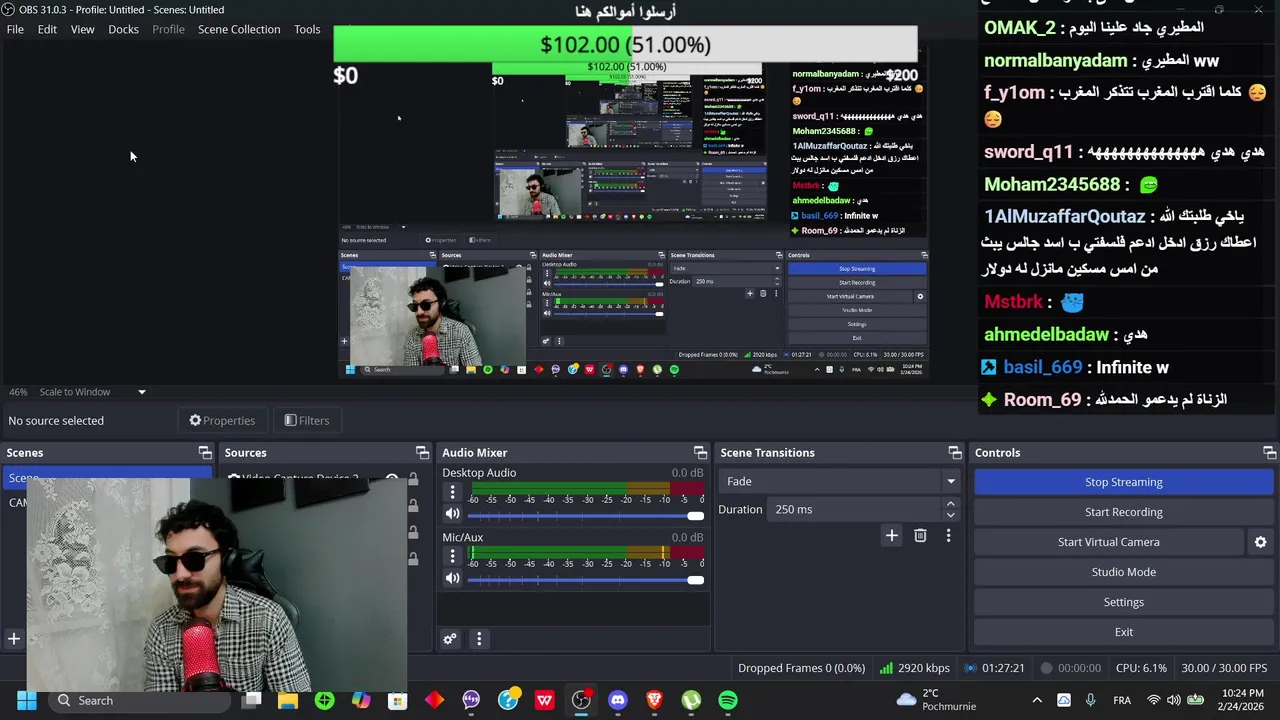This screenshot has height=720, width=1280.
Task: Open the Fade transition dropdown
Action: pos(839,481)
